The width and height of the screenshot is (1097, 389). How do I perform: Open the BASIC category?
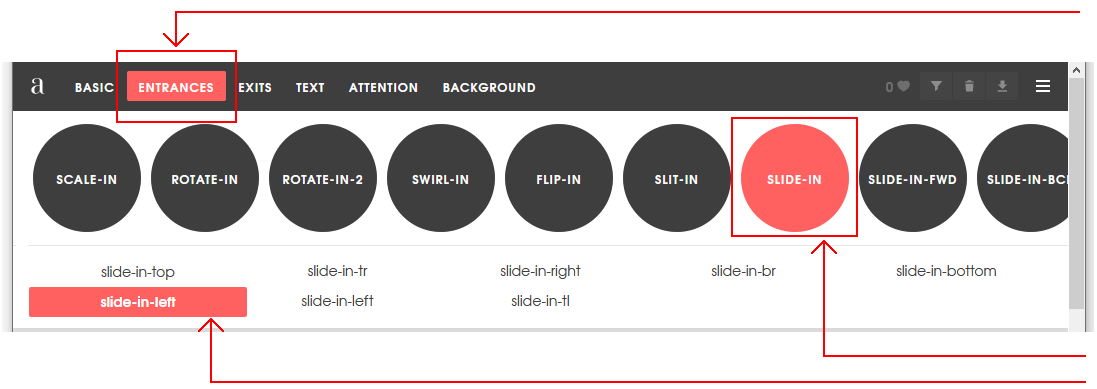[x=94, y=87]
